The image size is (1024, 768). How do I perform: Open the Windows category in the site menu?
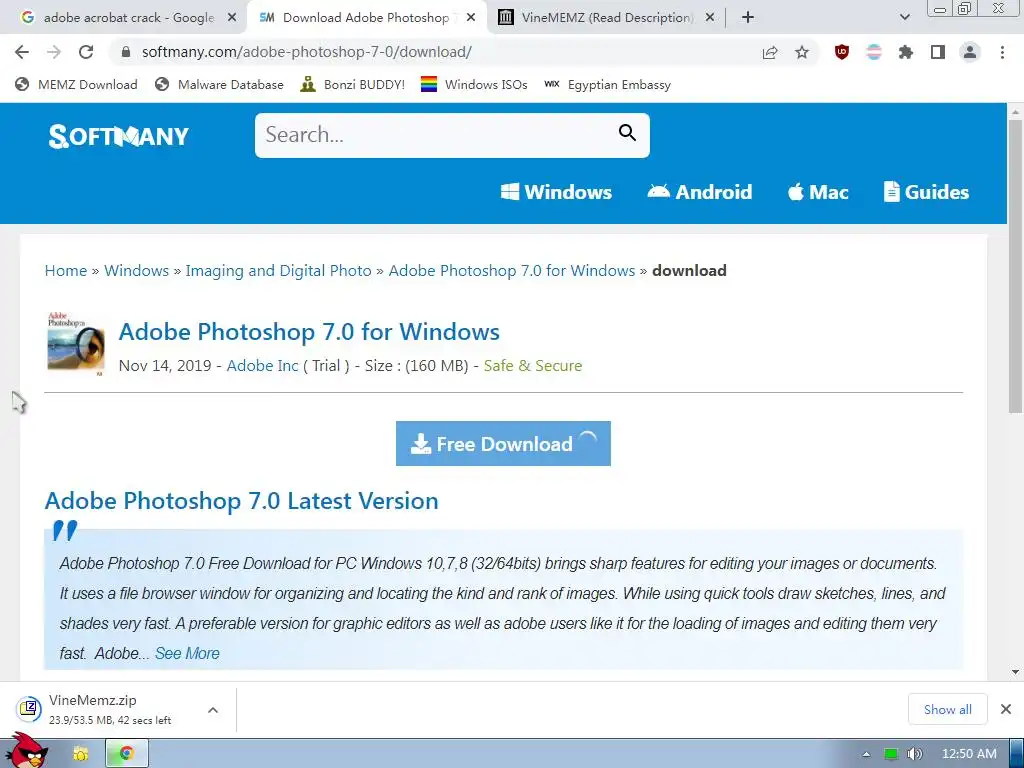[556, 192]
